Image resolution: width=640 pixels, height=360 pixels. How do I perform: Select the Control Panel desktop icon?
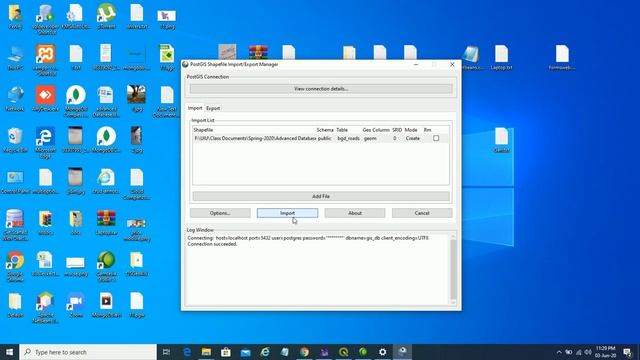coord(15,181)
